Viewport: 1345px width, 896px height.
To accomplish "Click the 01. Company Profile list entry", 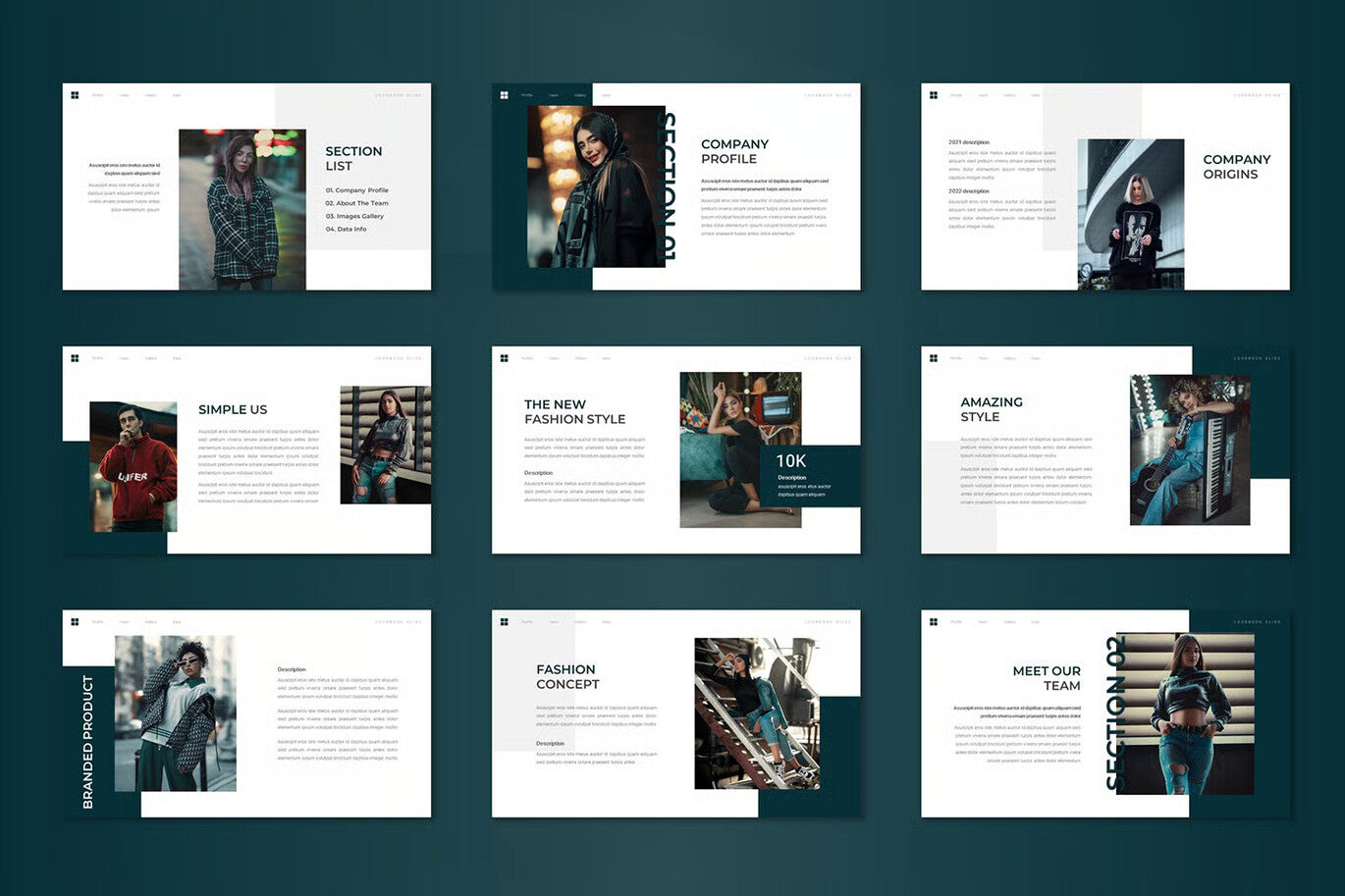I will (x=358, y=189).
